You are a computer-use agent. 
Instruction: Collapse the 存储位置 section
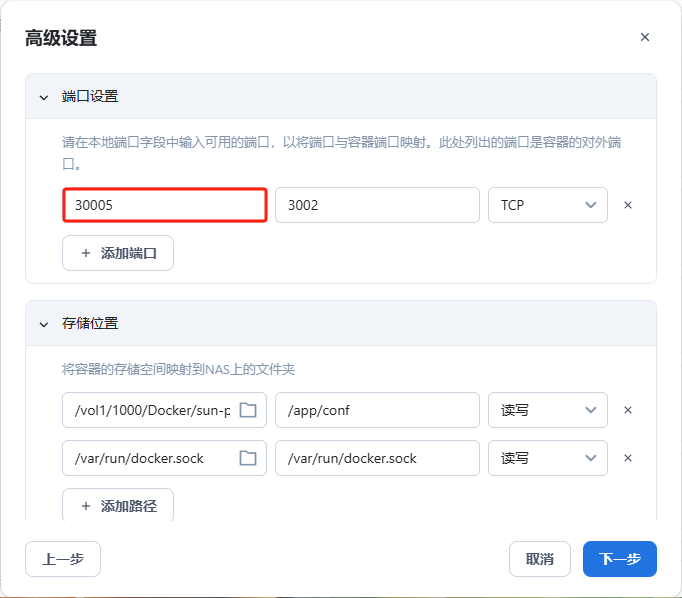(44, 324)
